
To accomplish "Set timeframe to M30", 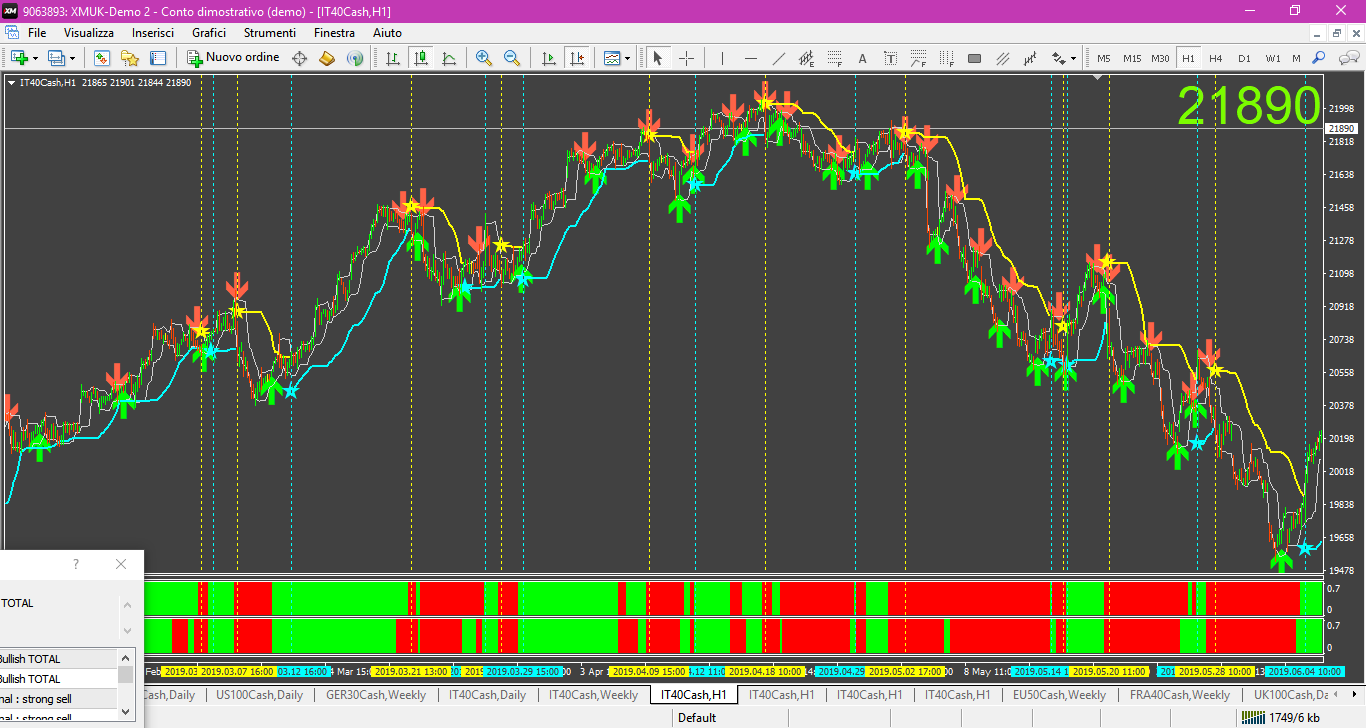I will (1160, 58).
